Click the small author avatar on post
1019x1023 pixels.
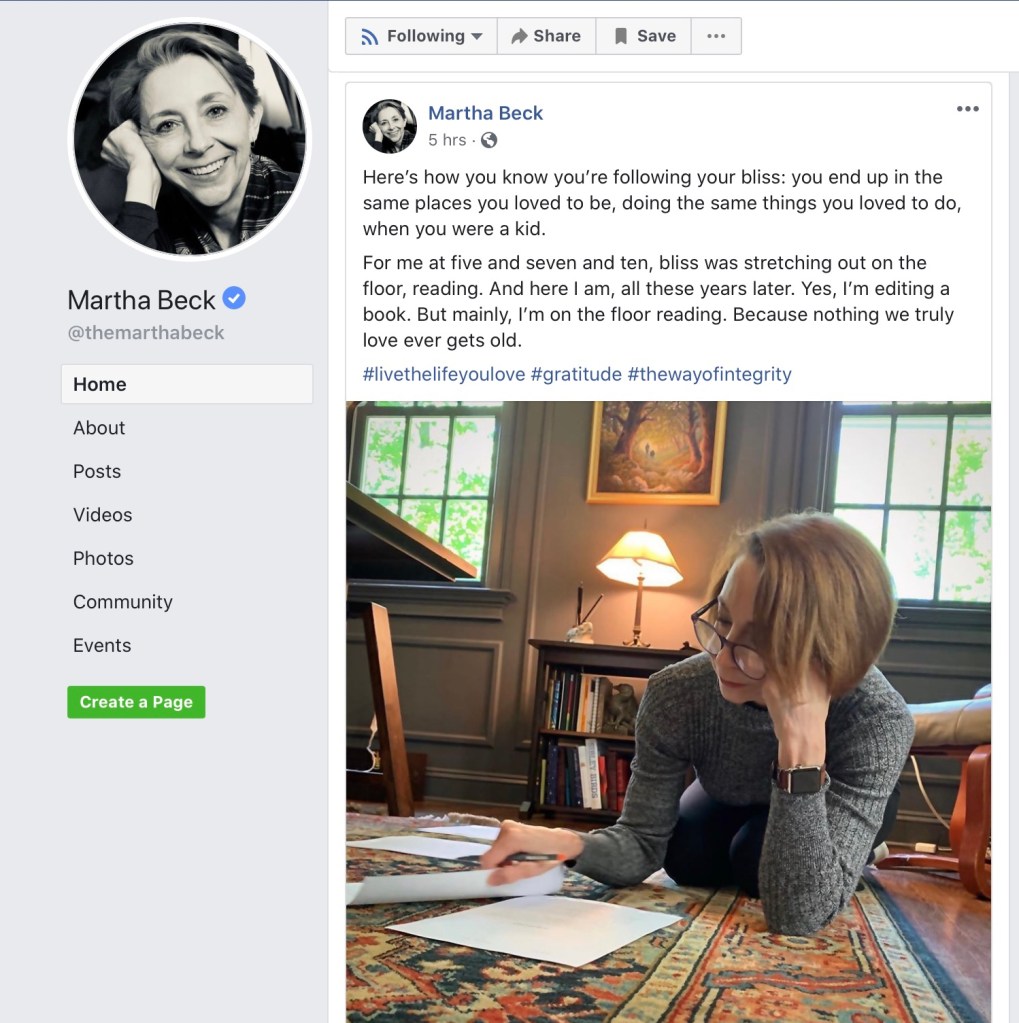(389, 126)
